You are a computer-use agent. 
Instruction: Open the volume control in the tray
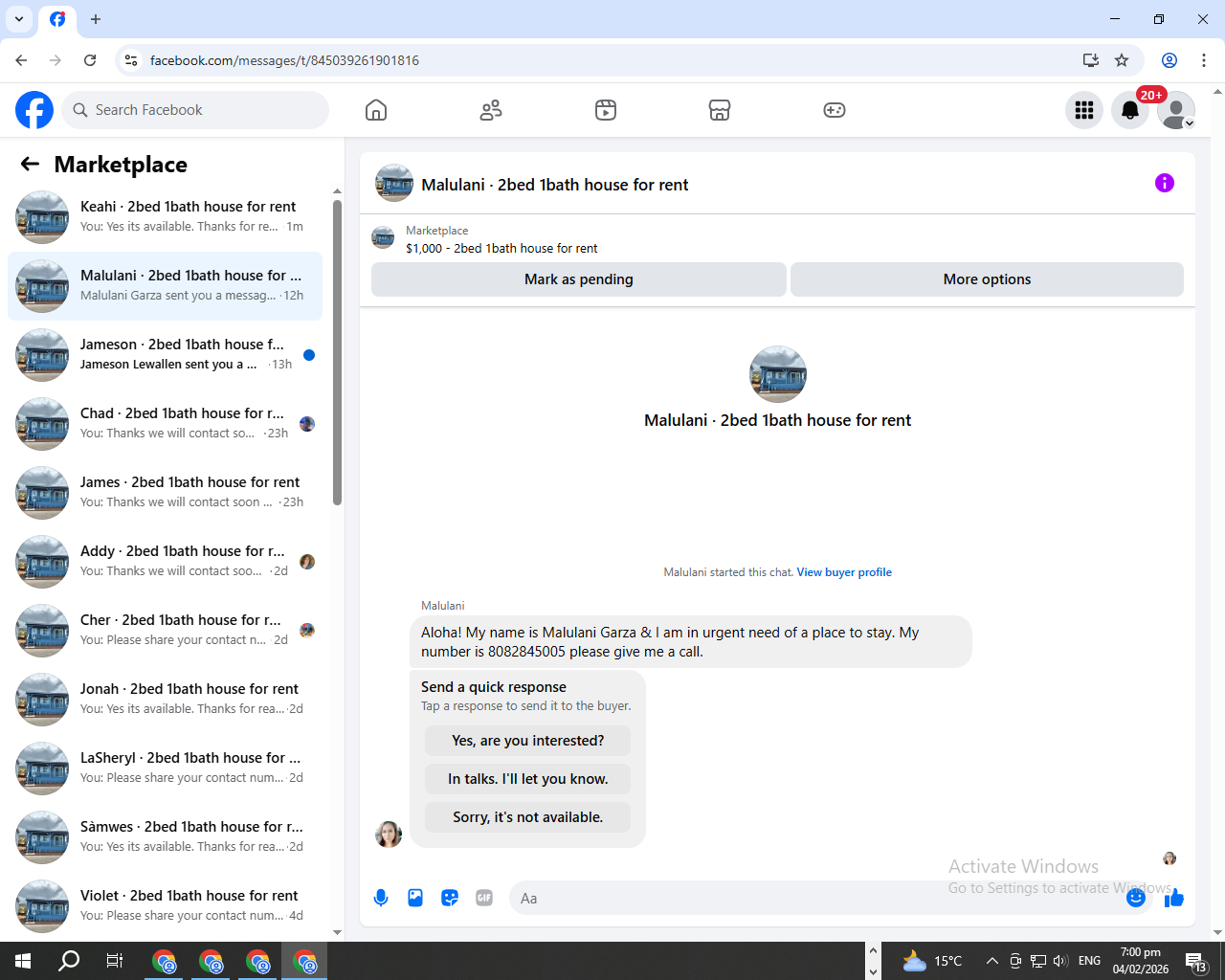[1060, 961]
